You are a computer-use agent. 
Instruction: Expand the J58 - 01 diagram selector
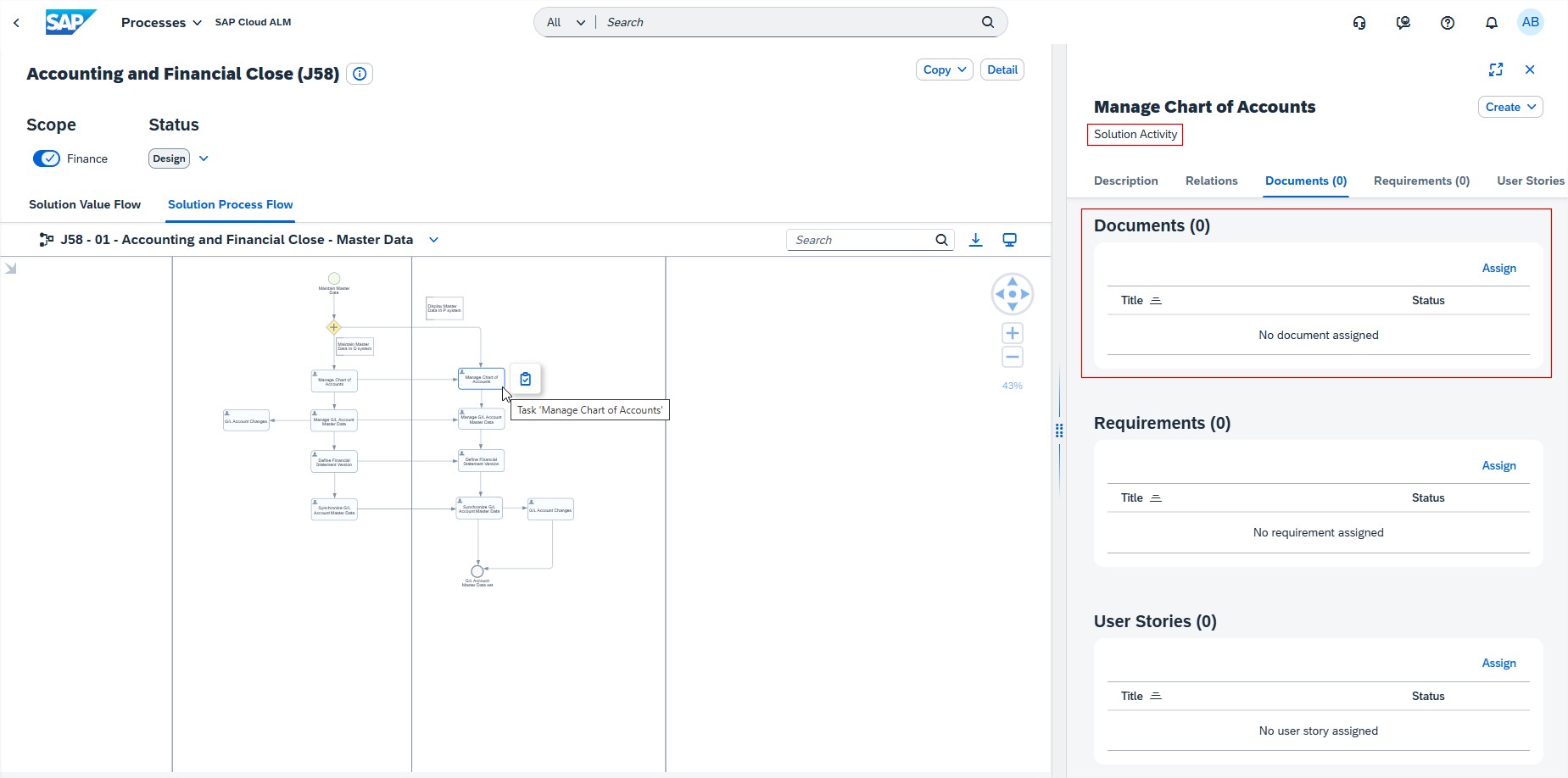click(433, 240)
